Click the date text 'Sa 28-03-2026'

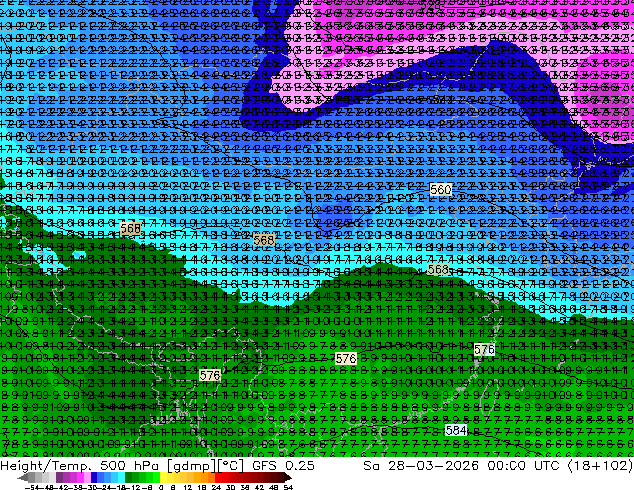point(421,466)
